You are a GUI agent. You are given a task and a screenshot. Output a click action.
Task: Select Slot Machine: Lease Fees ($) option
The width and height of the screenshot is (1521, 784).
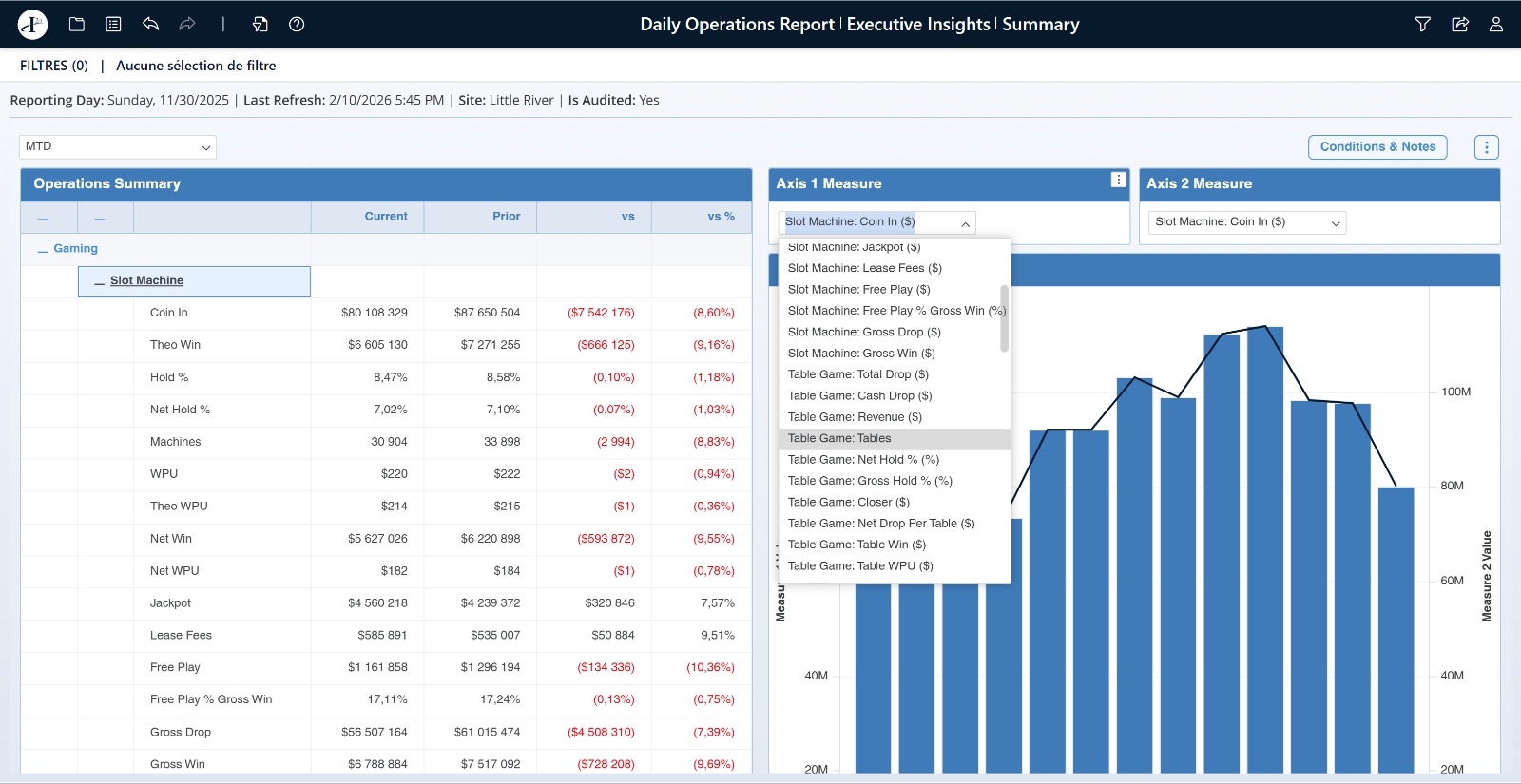[895, 268]
